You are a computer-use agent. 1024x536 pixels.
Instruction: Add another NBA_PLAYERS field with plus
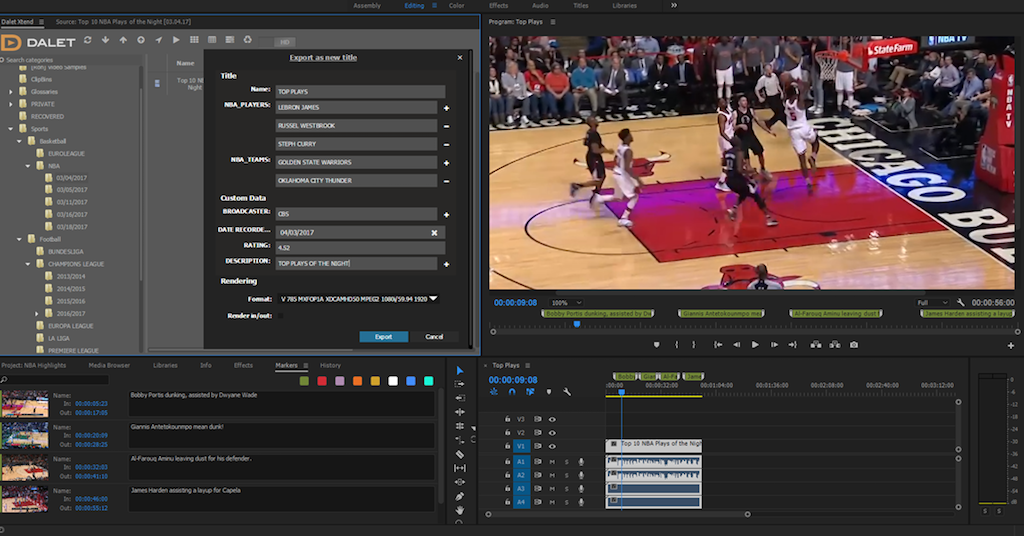(x=447, y=108)
